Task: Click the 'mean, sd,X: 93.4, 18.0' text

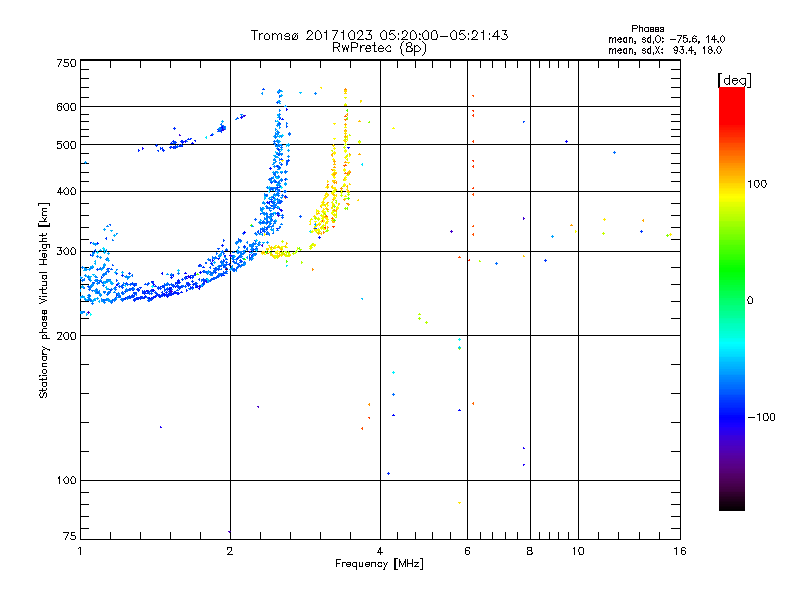Action: (665, 50)
